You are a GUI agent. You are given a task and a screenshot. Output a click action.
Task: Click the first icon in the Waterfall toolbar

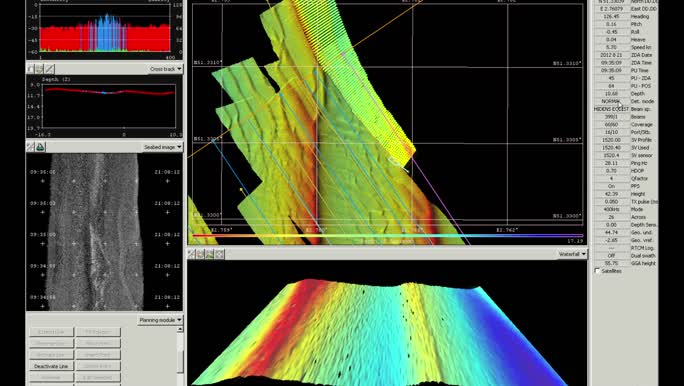(192, 254)
